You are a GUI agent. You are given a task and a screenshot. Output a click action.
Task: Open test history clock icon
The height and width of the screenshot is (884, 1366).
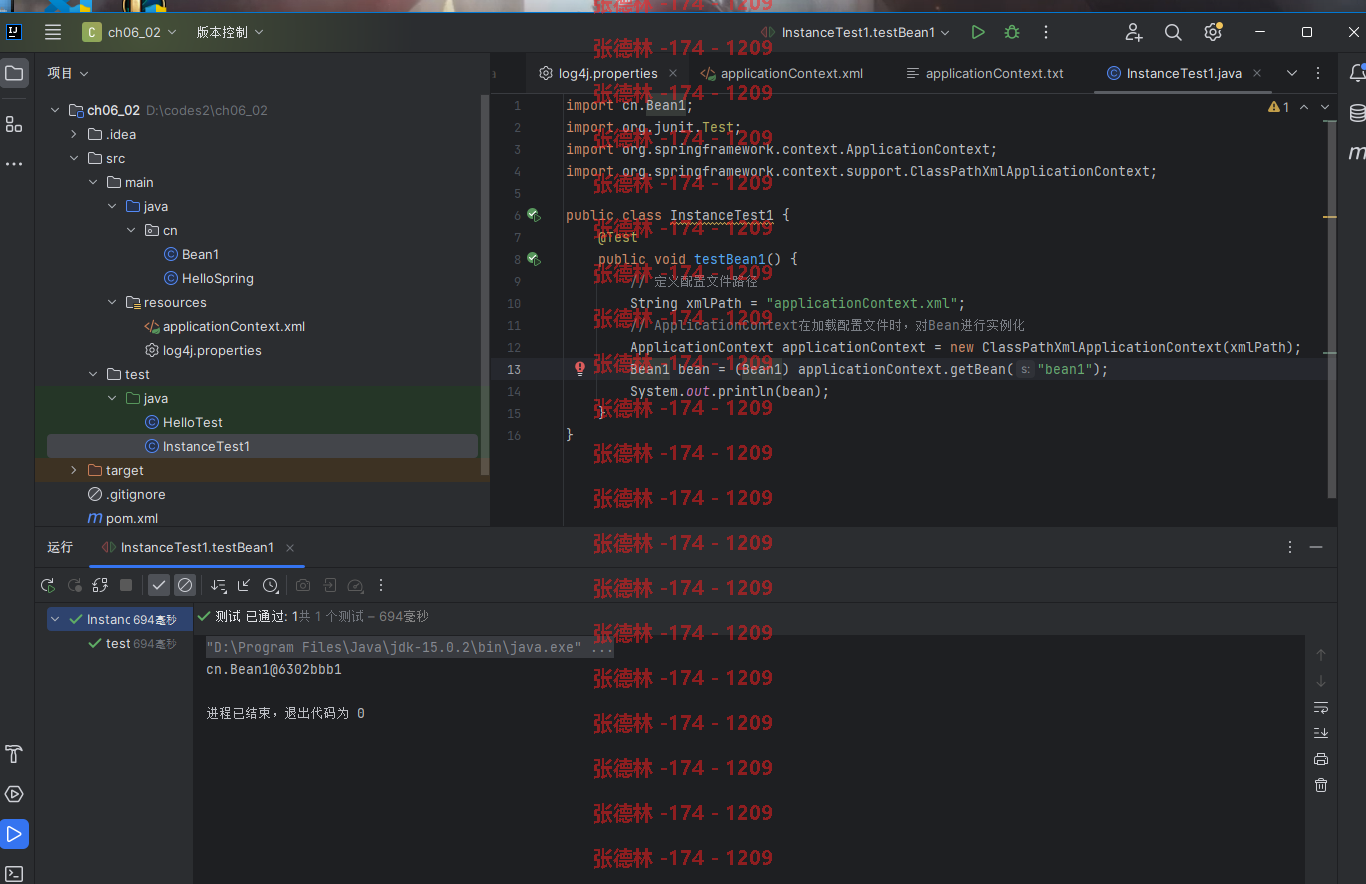[x=270, y=585]
